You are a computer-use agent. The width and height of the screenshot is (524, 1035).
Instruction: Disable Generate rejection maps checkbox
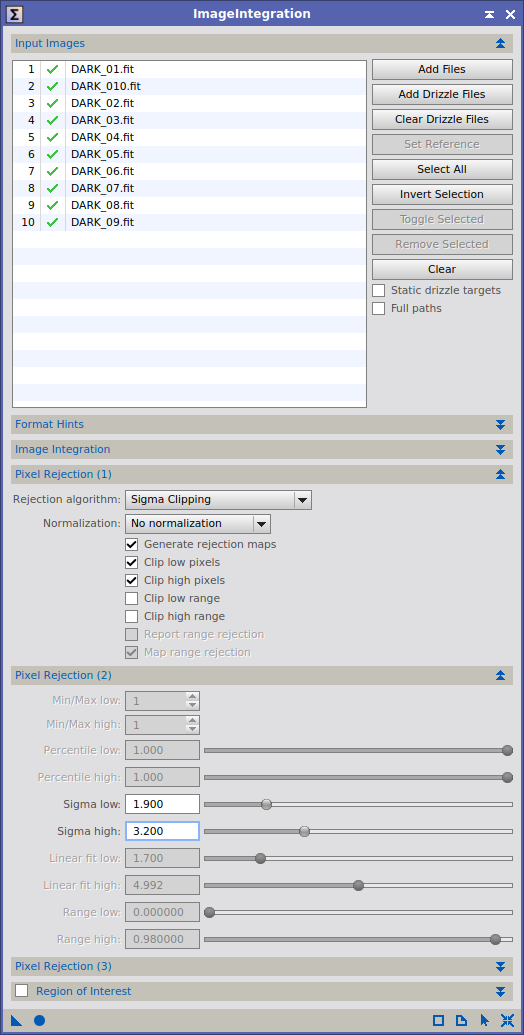coord(132,545)
